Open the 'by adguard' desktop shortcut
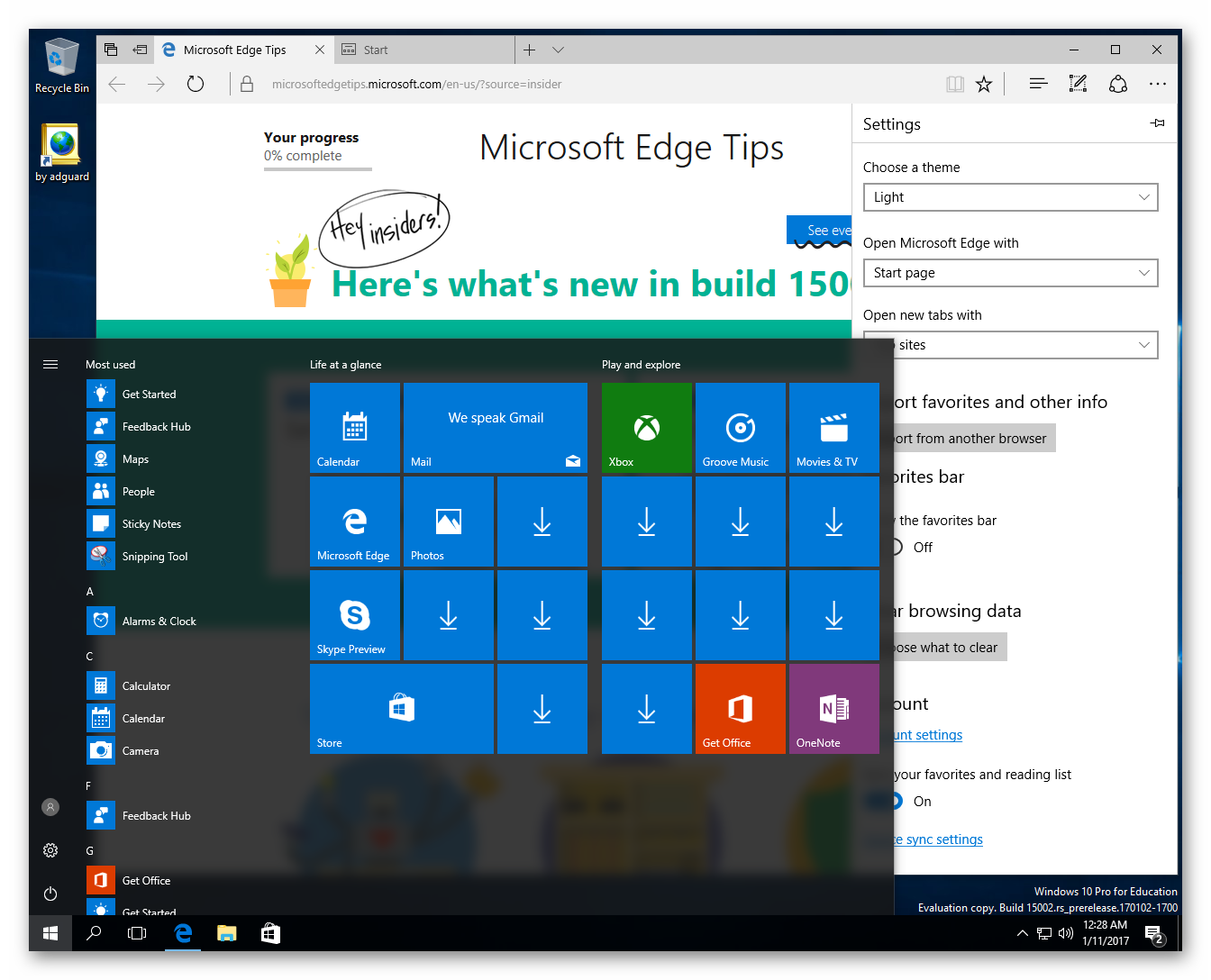1211x980 pixels. (x=62, y=153)
